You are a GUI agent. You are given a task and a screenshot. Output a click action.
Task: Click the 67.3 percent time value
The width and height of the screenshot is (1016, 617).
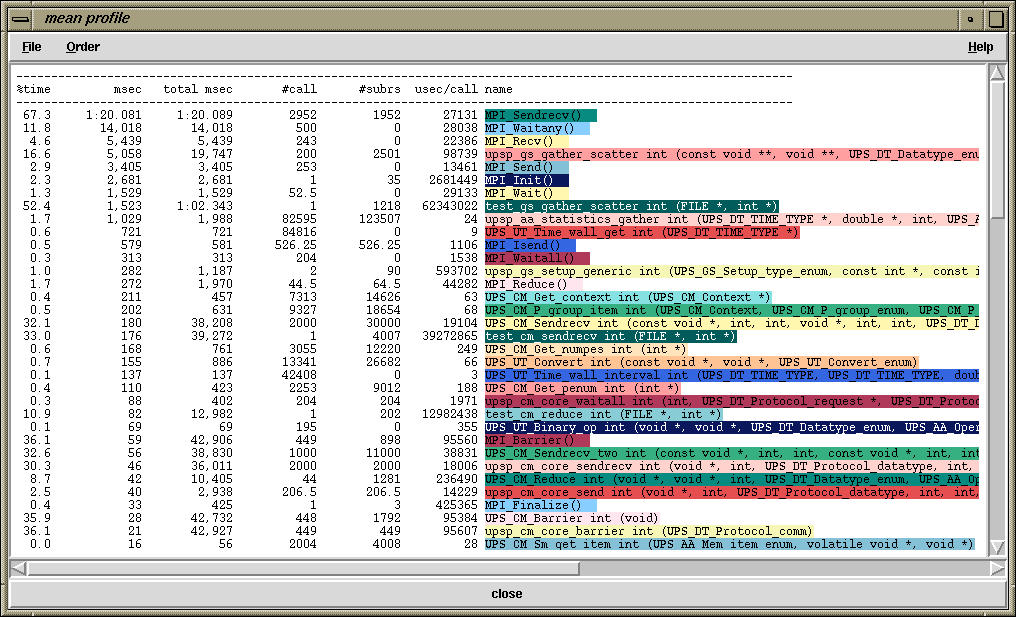click(37, 115)
